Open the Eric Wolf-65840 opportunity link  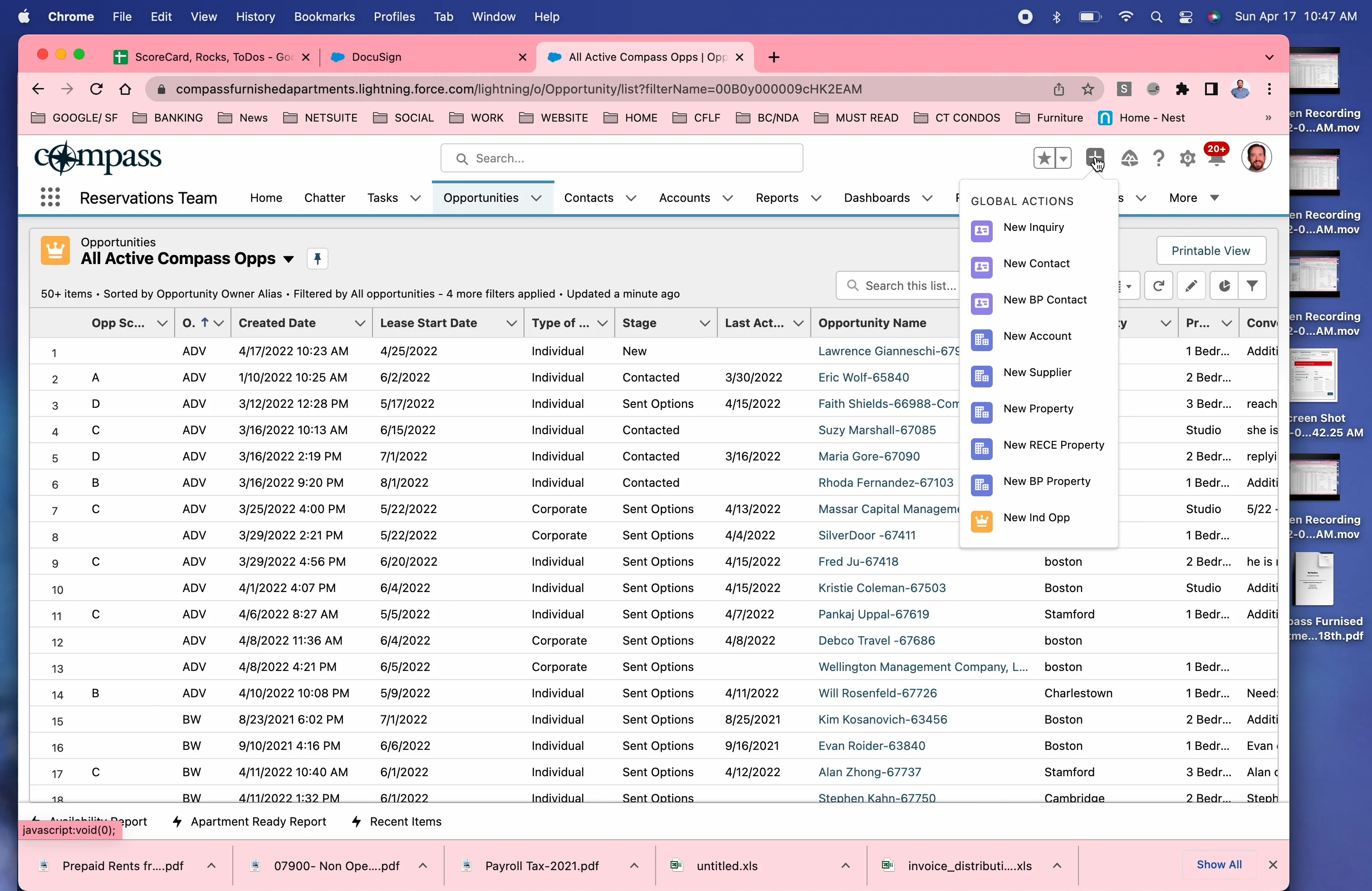click(863, 377)
